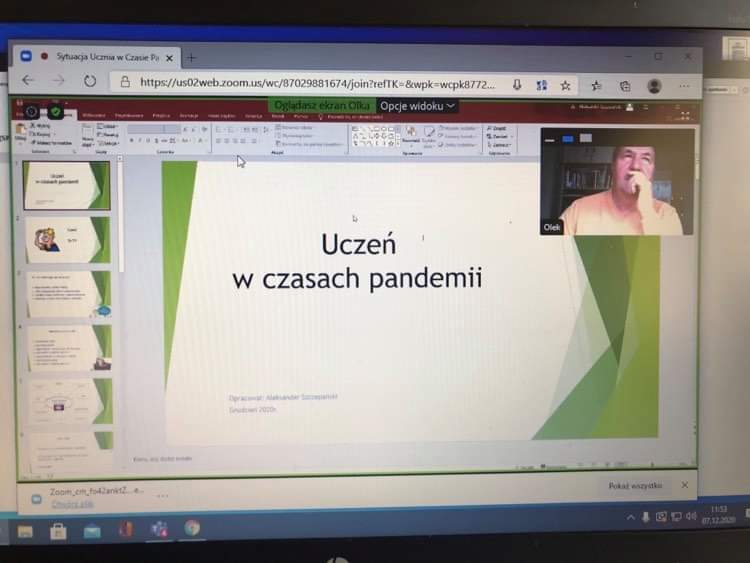Select slide 1 thumbnail Uczeń w czasach pandemii
Viewport: 750px width, 563px height.
click(67, 186)
